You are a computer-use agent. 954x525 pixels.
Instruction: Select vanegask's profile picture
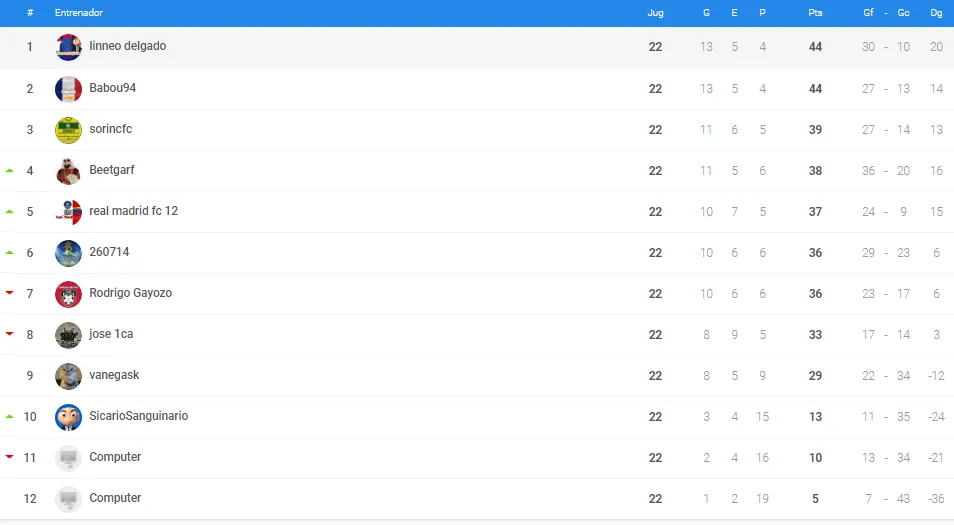pyautogui.click(x=68, y=376)
